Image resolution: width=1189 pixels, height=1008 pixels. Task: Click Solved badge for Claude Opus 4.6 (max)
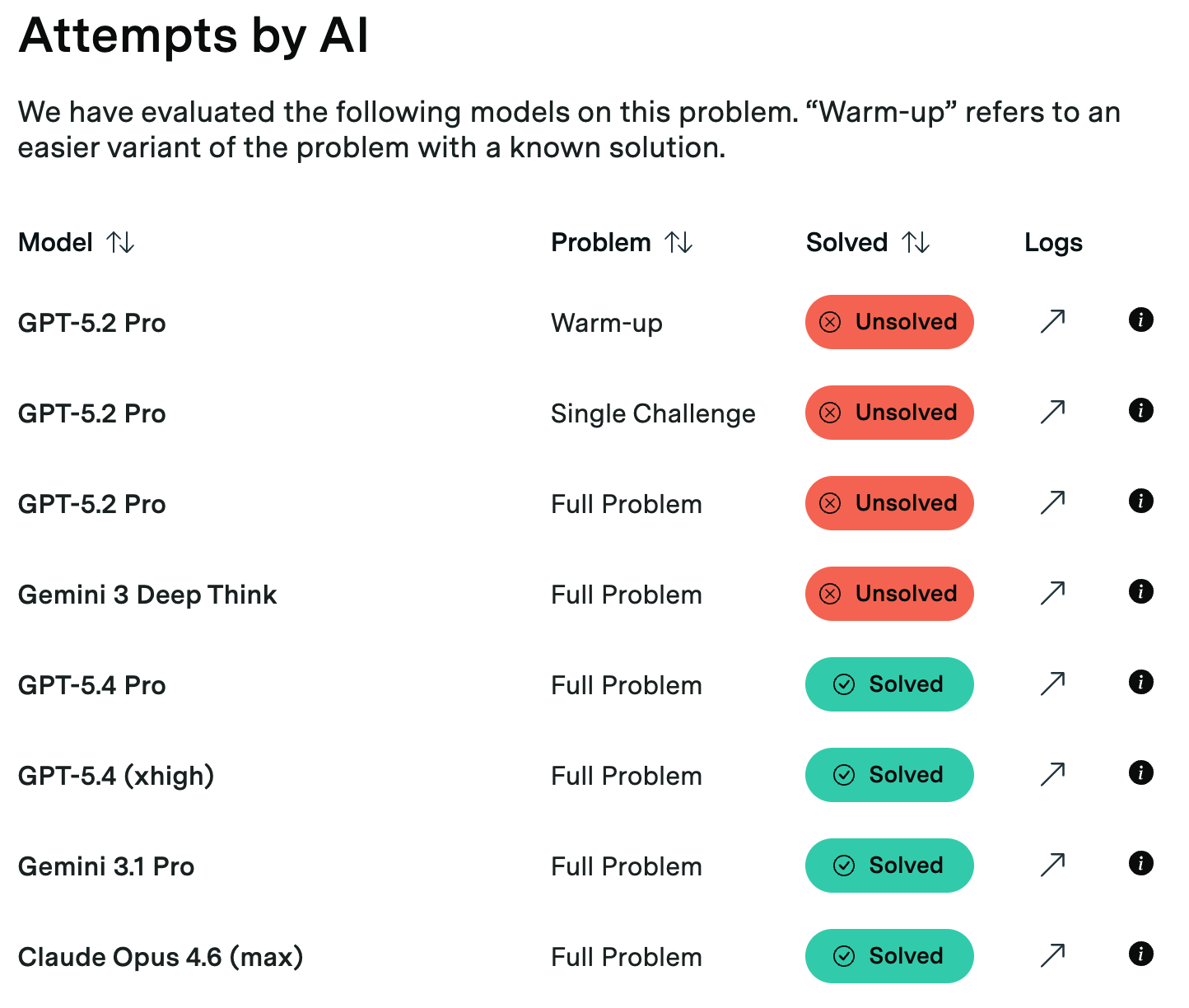889,956
